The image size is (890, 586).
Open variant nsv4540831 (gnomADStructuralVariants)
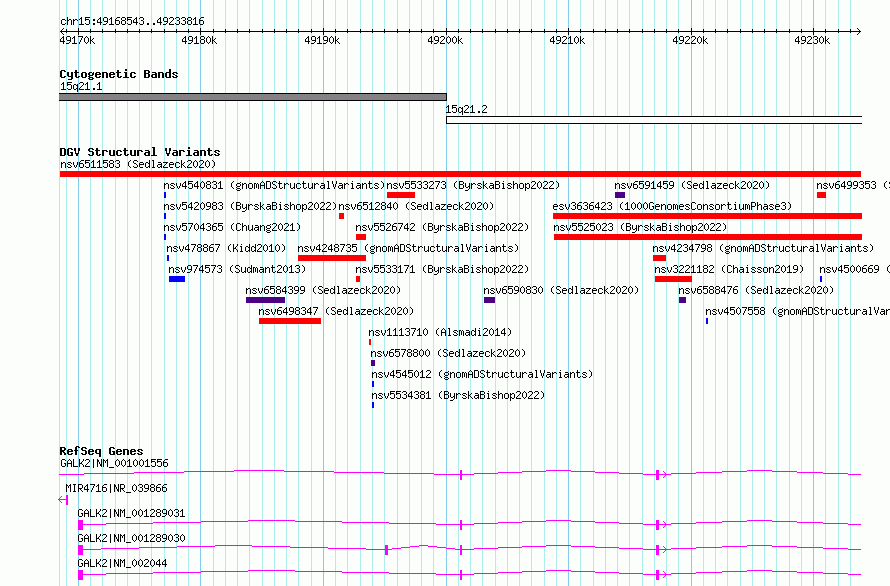pos(275,185)
